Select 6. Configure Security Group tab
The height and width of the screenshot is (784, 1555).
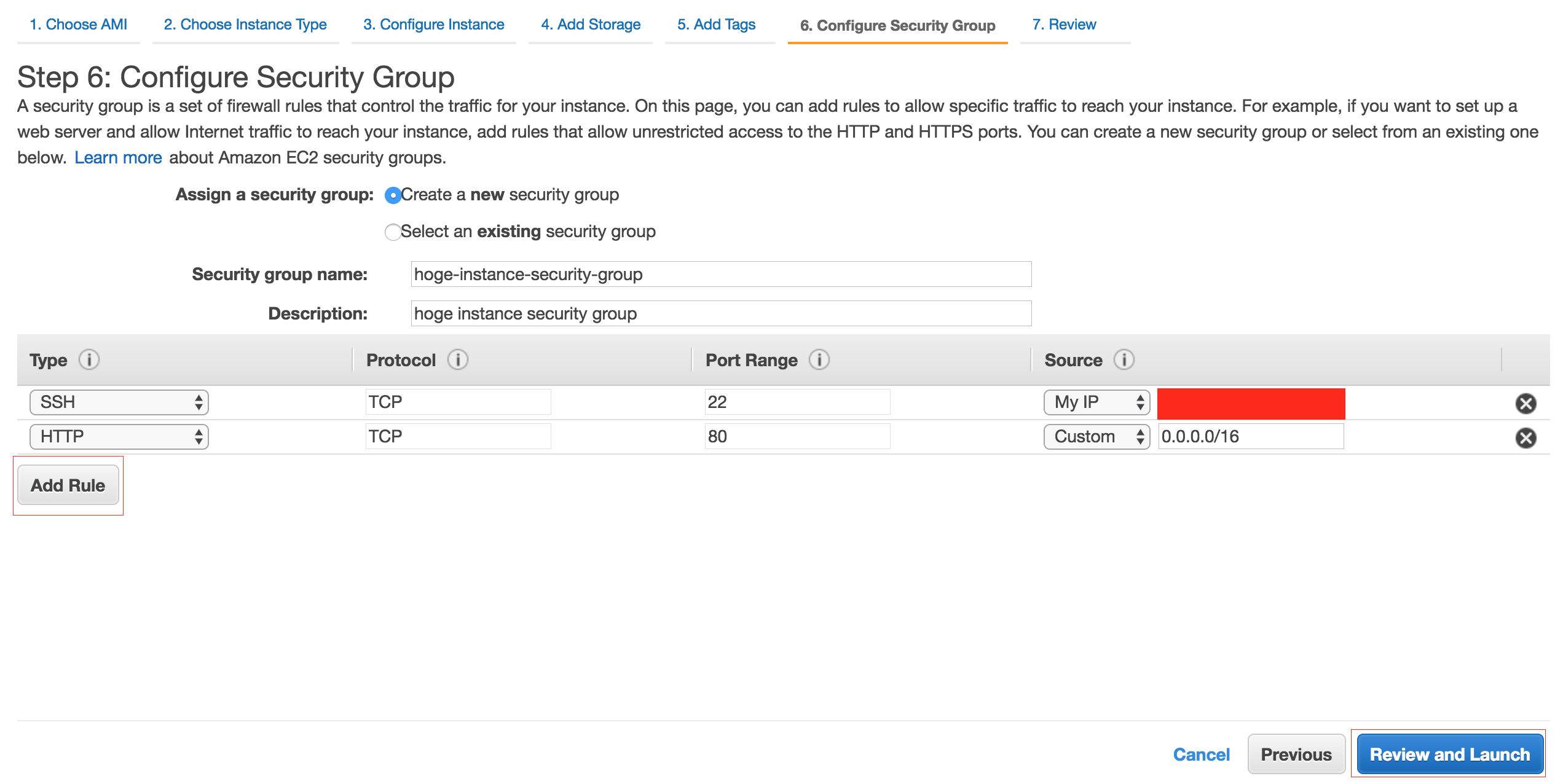point(897,26)
